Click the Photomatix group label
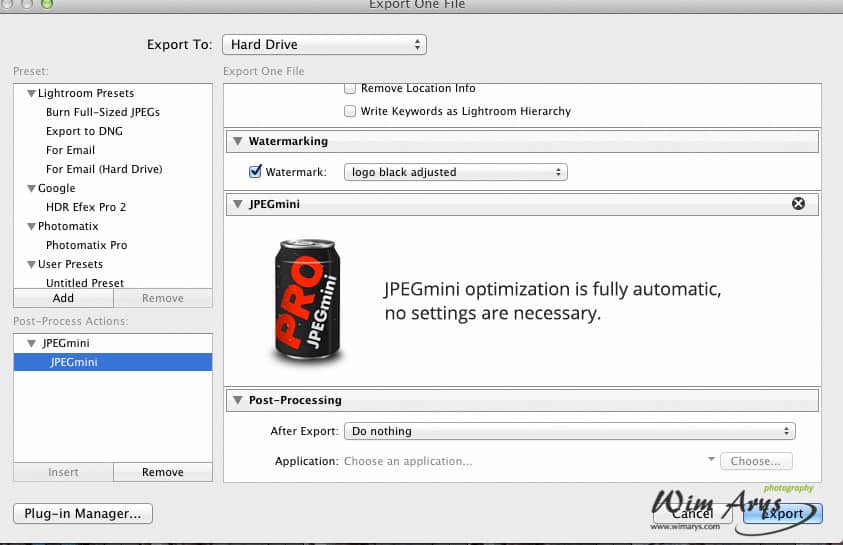The height and width of the screenshot is (545, 843). click(68, 226)
